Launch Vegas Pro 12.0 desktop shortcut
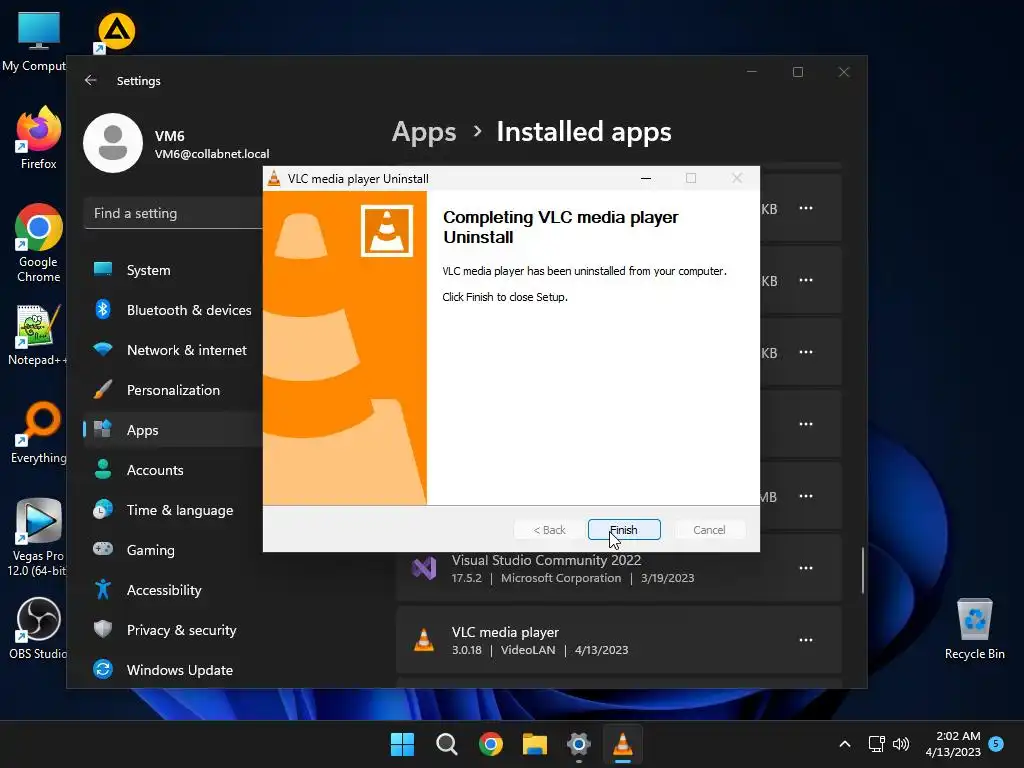This screenshot has height=768, width=1024. (38, 537)
